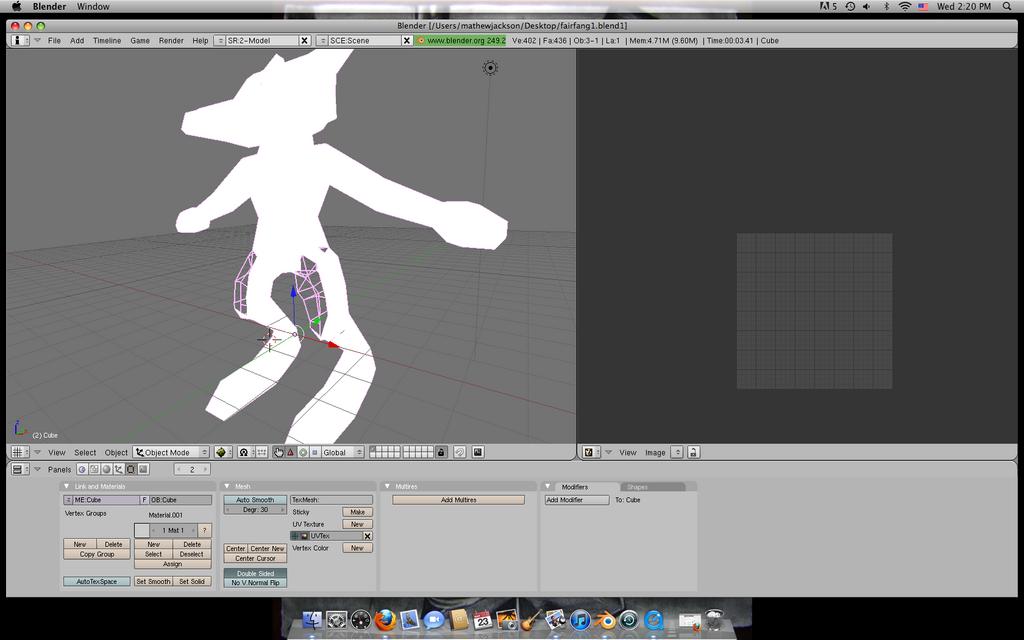
Task: Click the info window icon in top header
Action: (18, 40)
